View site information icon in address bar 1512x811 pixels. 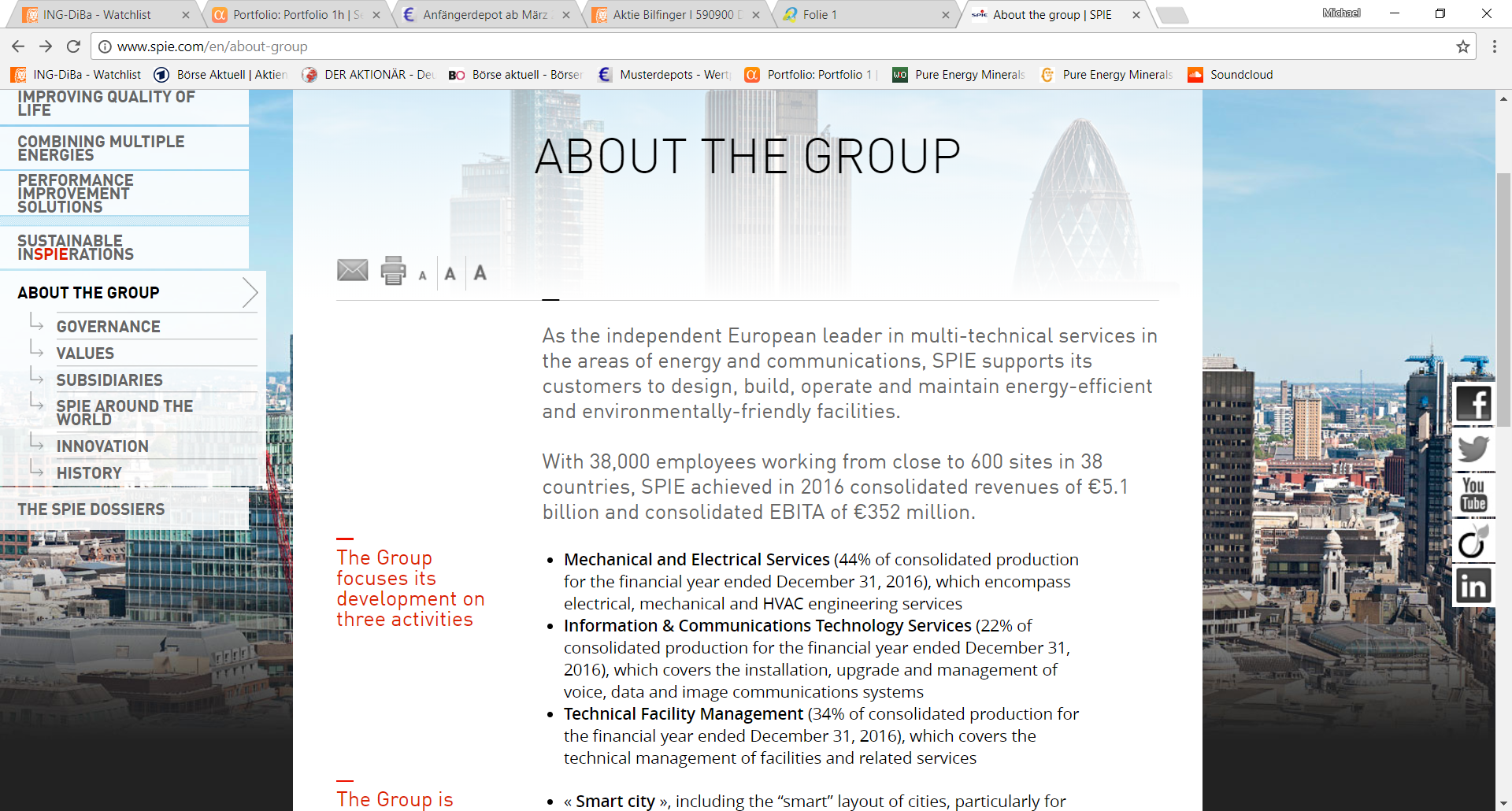[105, 46]
